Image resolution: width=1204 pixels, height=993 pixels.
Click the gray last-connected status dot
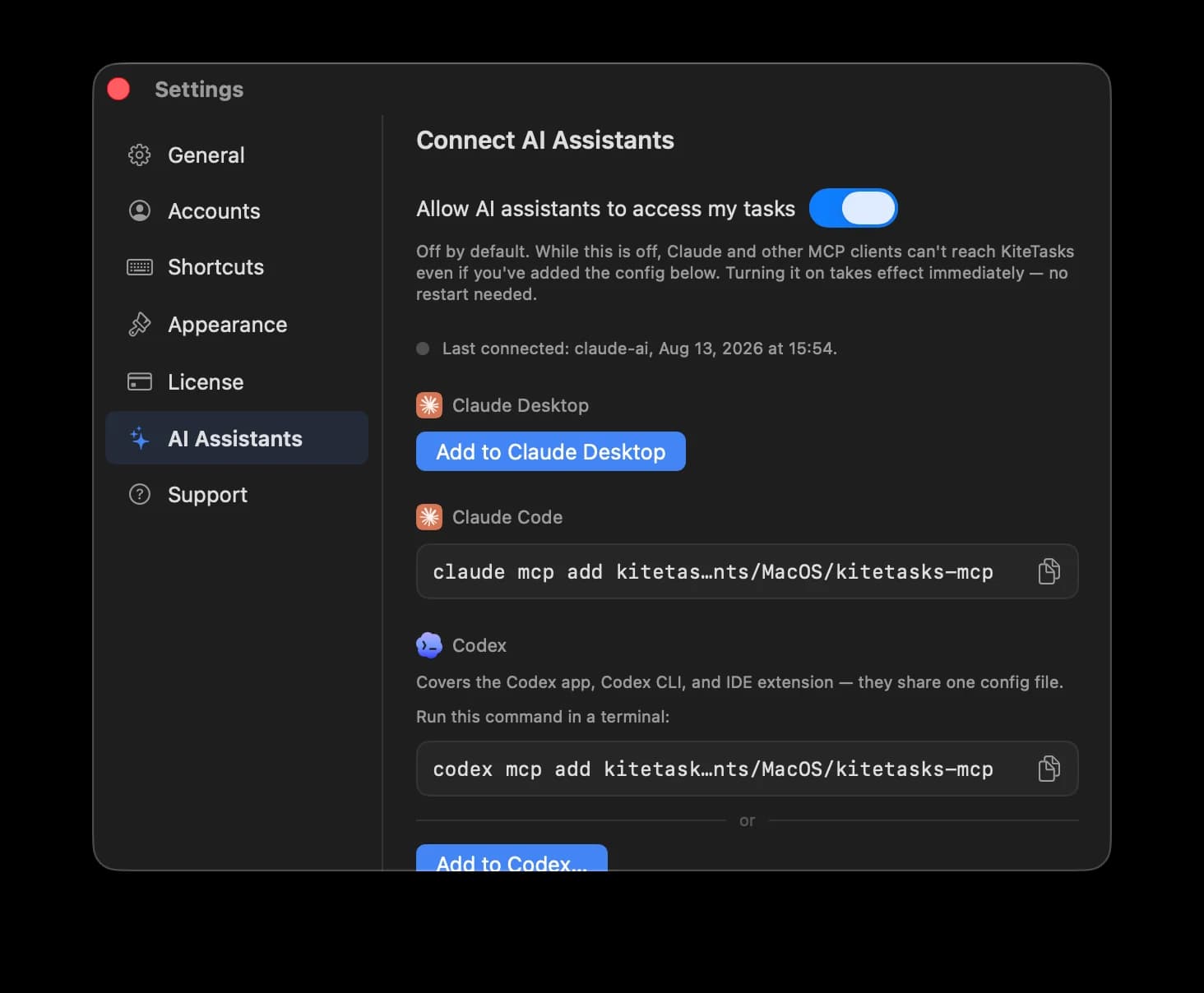[x=423, y=349]
